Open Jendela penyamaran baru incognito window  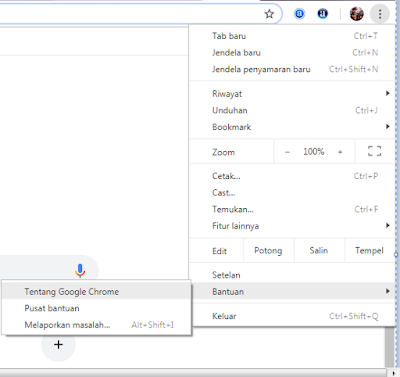point(292,69)
